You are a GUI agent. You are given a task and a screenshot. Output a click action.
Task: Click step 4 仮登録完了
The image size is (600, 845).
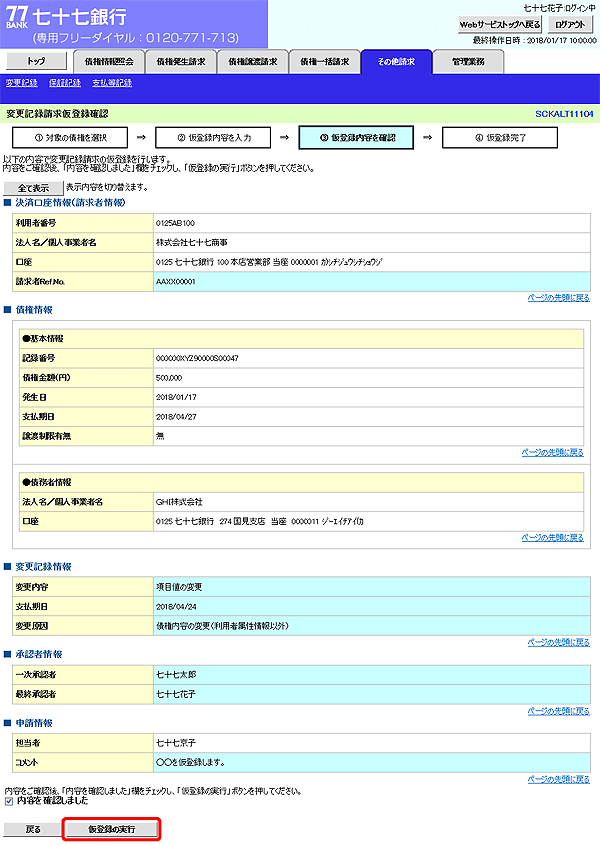[x=500, y=137]
